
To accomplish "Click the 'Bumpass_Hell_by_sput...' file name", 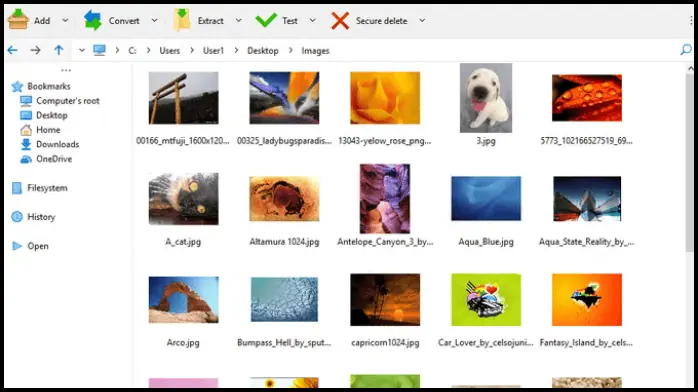I will [284, 343].
